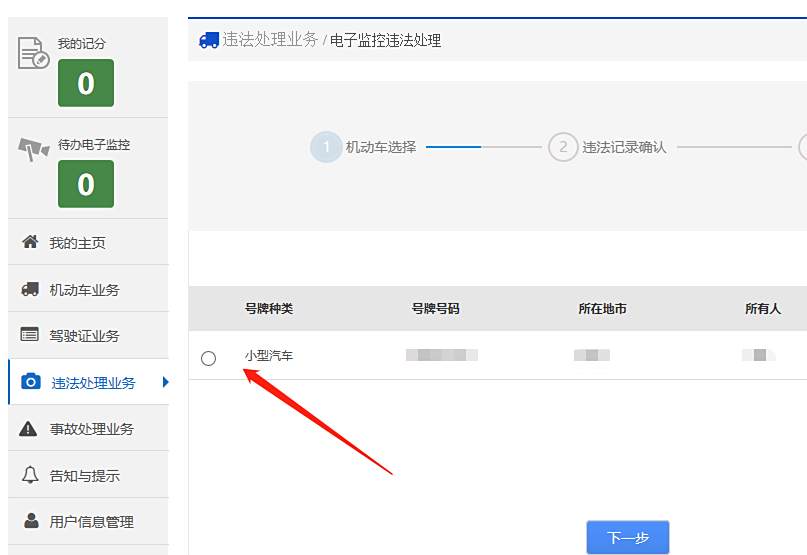This screenshot has height=555, width=807.
Task: Click the blue truck breadcrumb icon
Action: click(x=209, y=40)
